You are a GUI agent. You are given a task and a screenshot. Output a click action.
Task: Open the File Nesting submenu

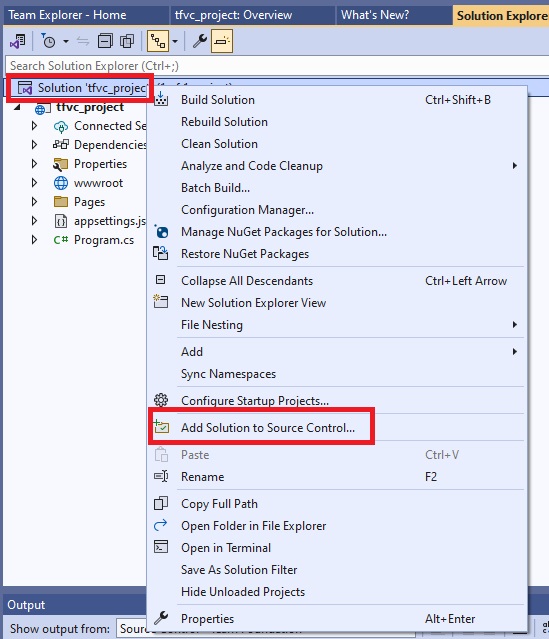[338, 325]
